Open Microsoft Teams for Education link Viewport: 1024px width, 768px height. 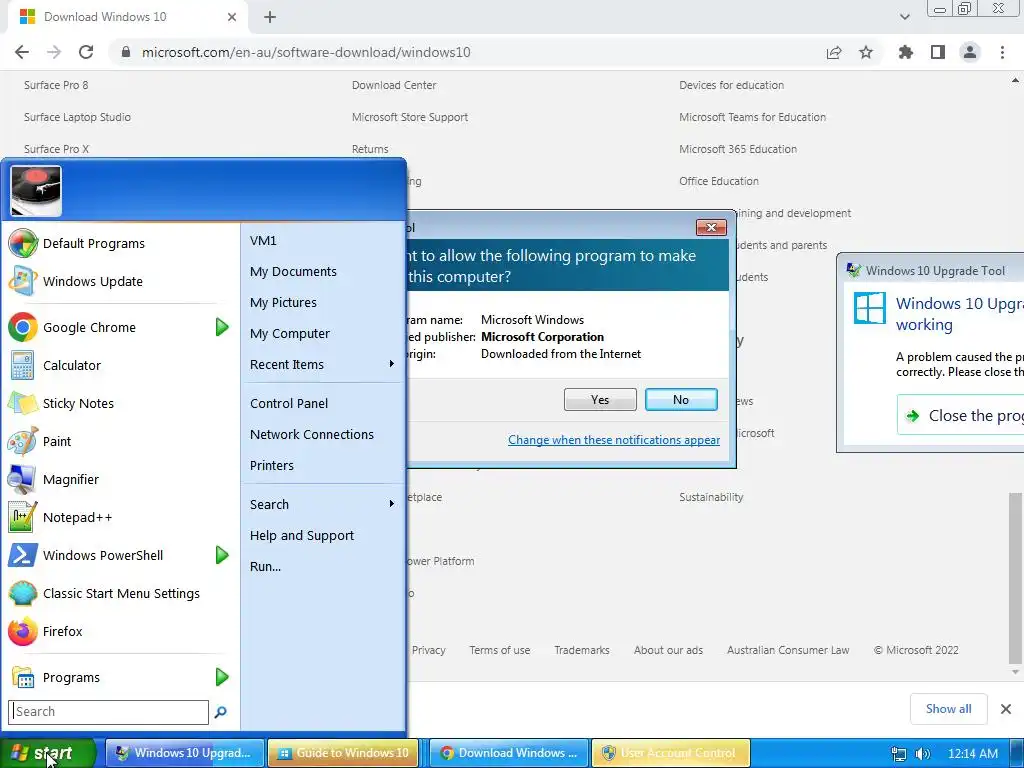coord(752,117)
